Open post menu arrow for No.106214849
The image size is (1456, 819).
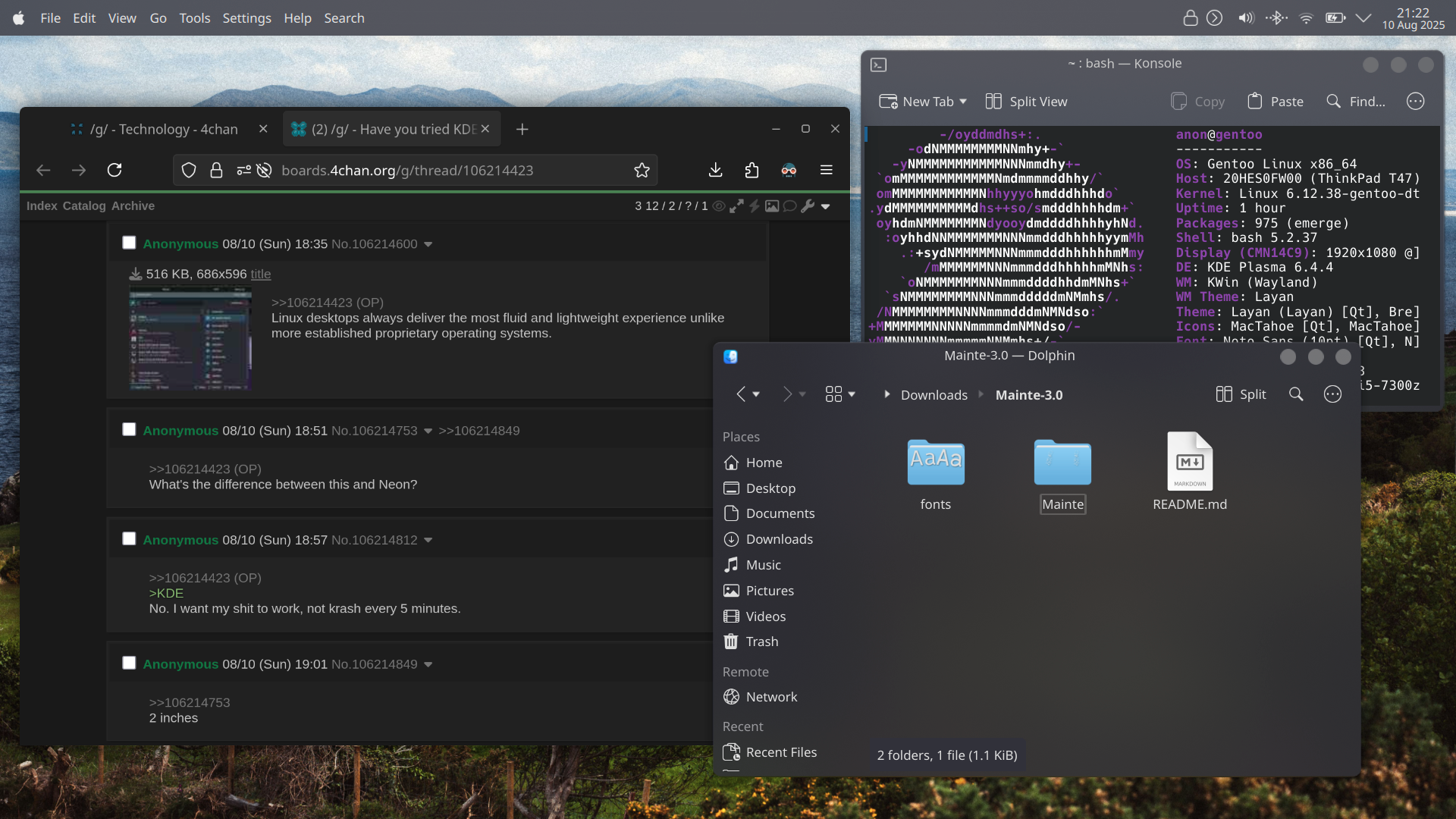click(428, 664)
